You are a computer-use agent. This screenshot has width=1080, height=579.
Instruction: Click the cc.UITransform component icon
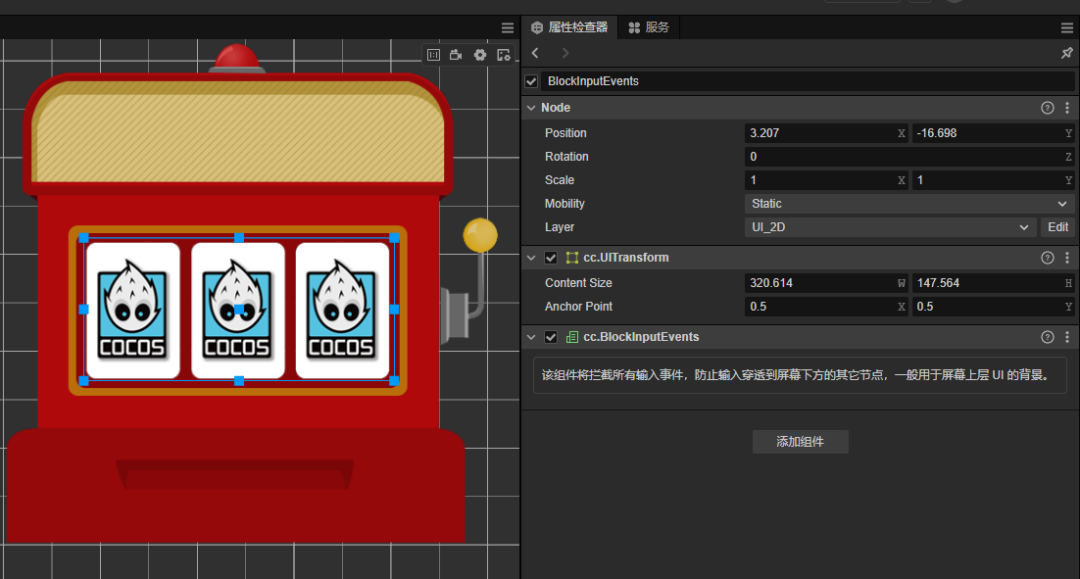point(572,257)
